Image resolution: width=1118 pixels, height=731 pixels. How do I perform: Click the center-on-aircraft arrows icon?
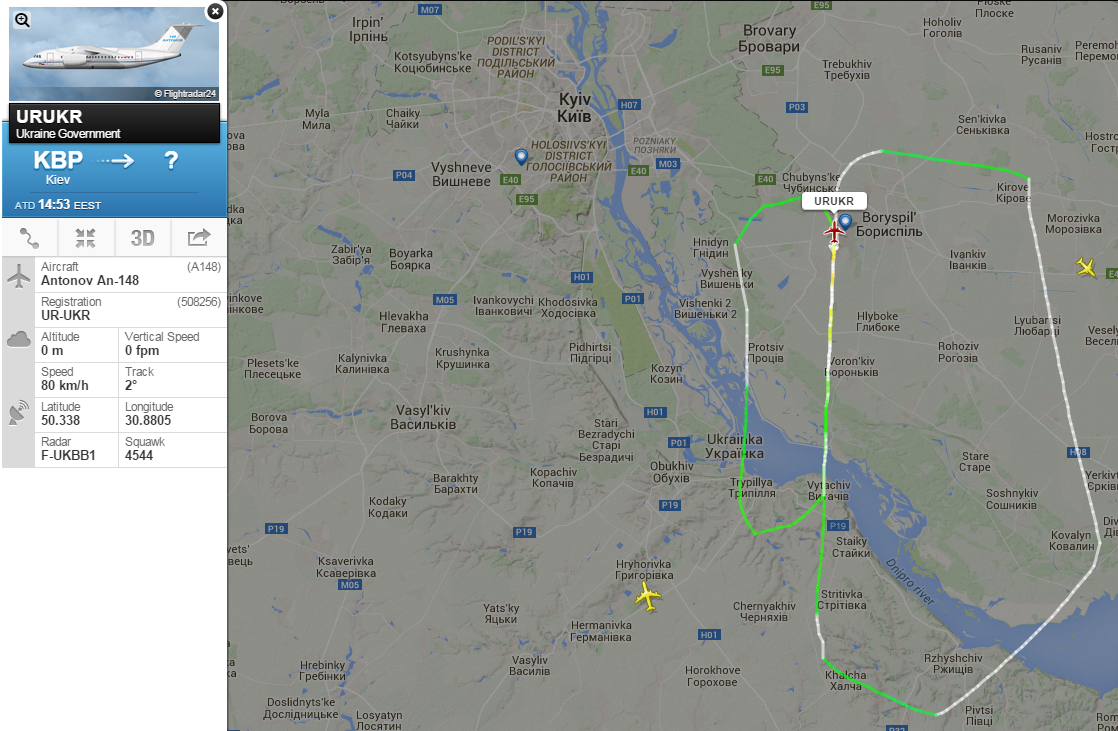tap(86, 238)
